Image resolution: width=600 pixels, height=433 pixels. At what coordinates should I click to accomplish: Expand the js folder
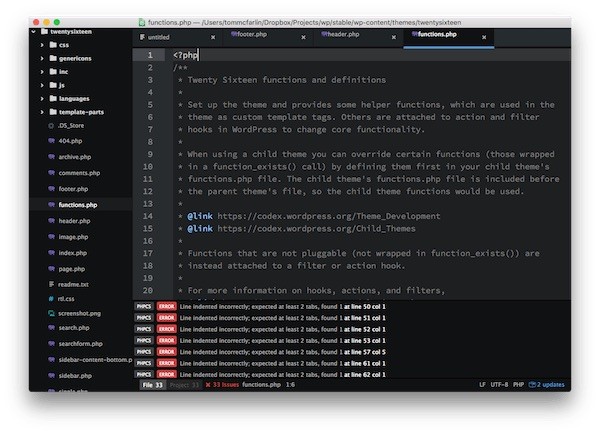[x=42, y=85]
